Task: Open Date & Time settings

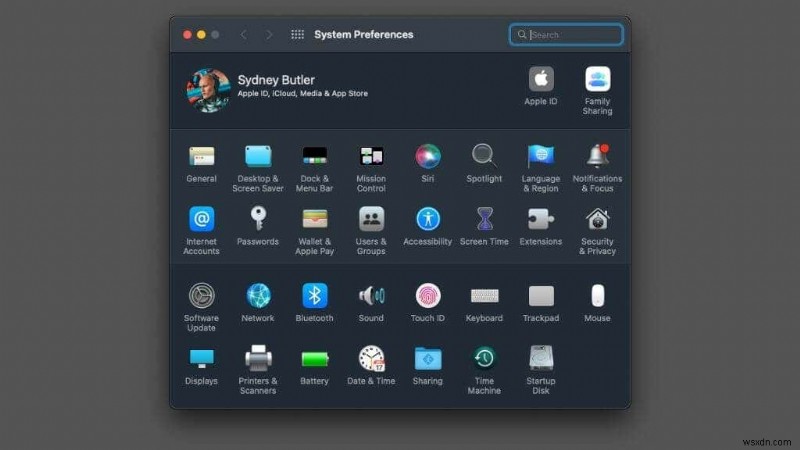Action: [x=371, y=359]
